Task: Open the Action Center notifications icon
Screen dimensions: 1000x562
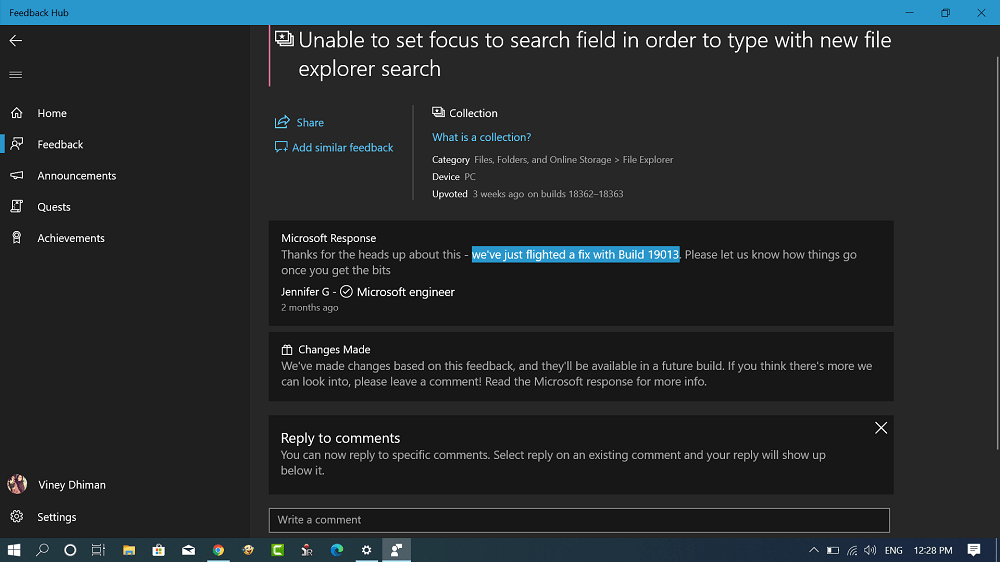Action: [x=974, y=550]
